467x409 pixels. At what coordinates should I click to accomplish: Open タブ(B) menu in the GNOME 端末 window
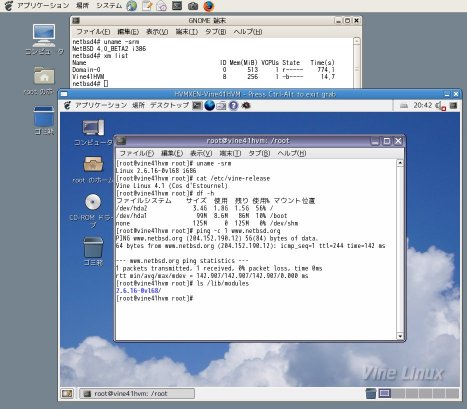(215, 32)
